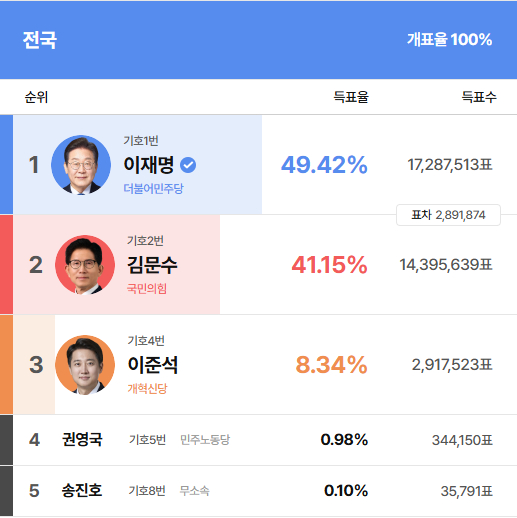Open 김문수 candidate portrait photo
This screenshot has height=518, width=517.
coord(85,265)
